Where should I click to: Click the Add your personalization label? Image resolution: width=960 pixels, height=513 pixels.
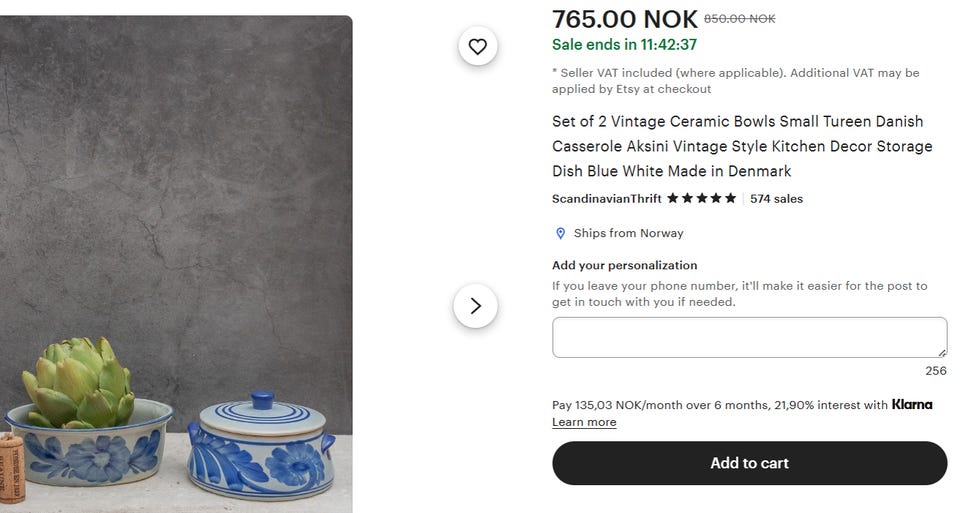click(624, 266)
